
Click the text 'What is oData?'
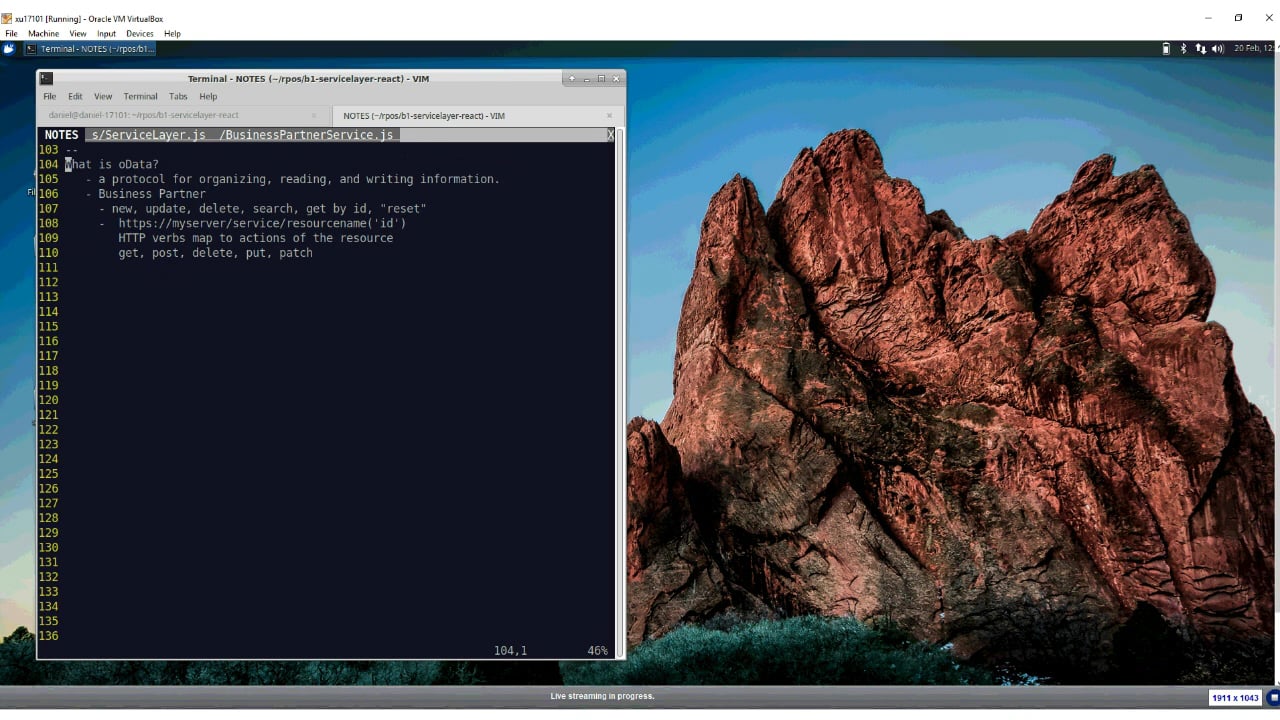click(x=112, y=164)
